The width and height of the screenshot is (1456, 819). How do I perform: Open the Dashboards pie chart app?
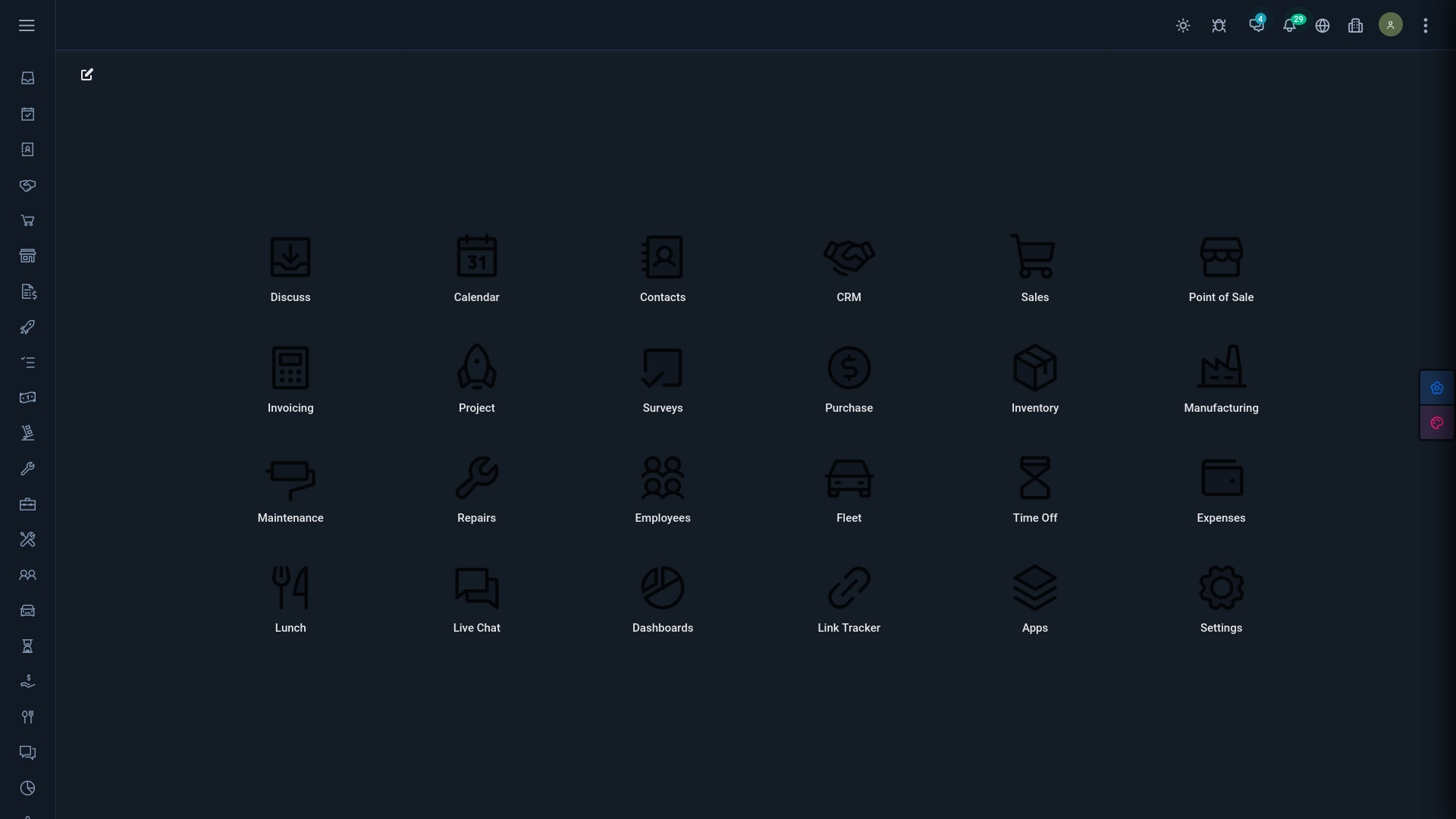tap(663, 588)
